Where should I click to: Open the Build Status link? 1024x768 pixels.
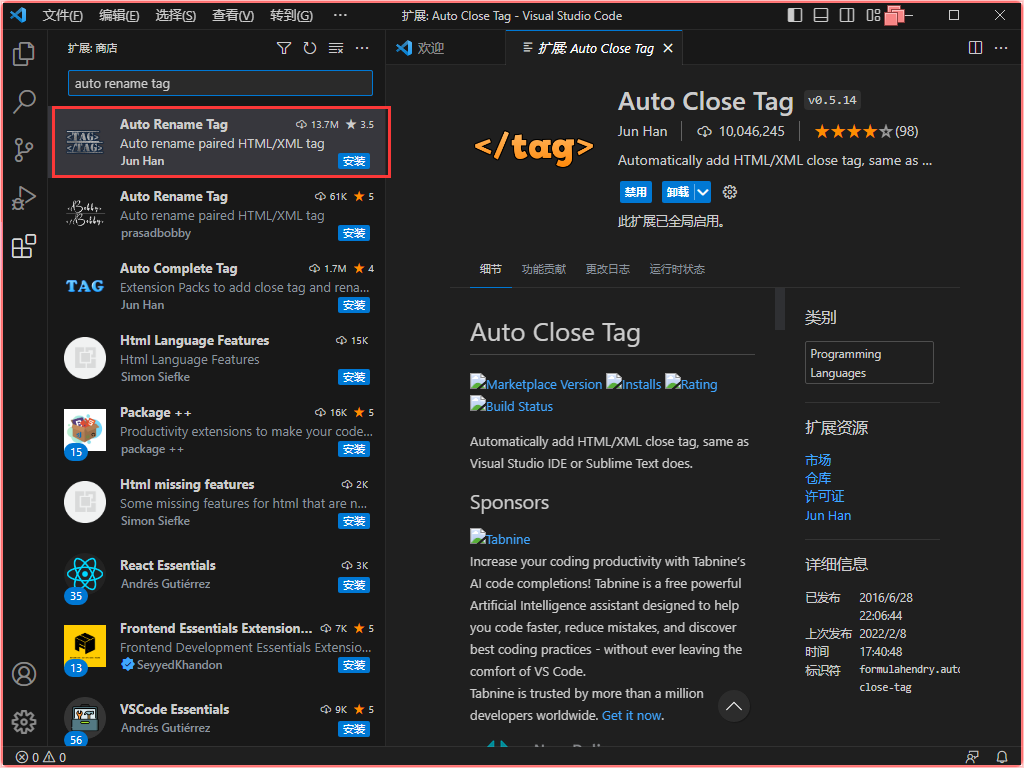point(511,406)
